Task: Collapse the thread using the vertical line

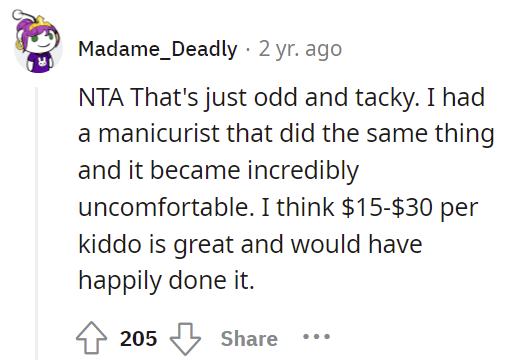Action: (37, 223)
